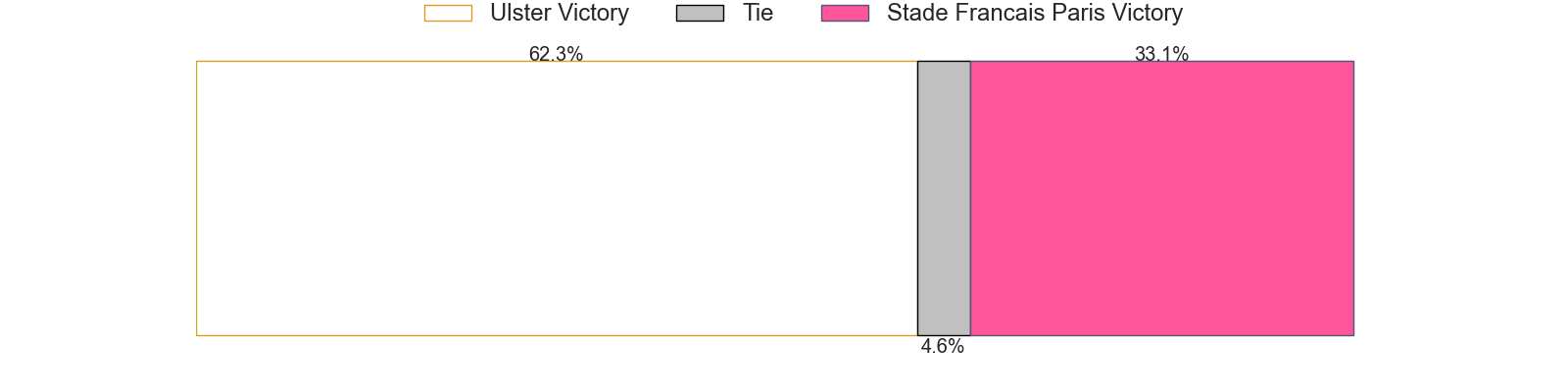This screenshot has height=392, width=1568.
Task: Select the gray Tie bar segment
Action: click(944, 198)
